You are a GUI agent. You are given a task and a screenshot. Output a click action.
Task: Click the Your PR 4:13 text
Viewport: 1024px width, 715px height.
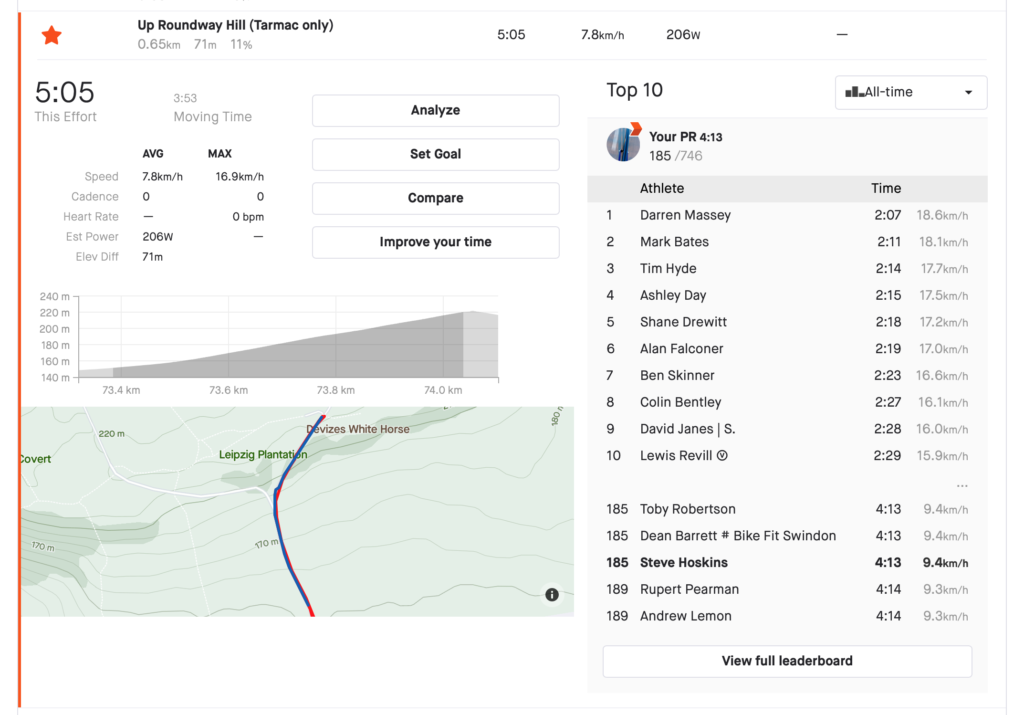click(686, 137)
